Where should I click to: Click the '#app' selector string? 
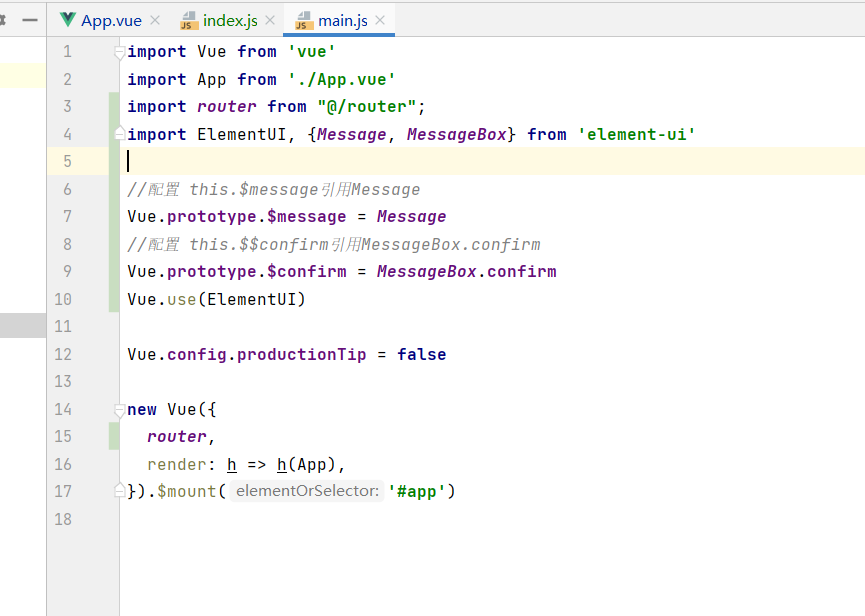click(417, 491)
